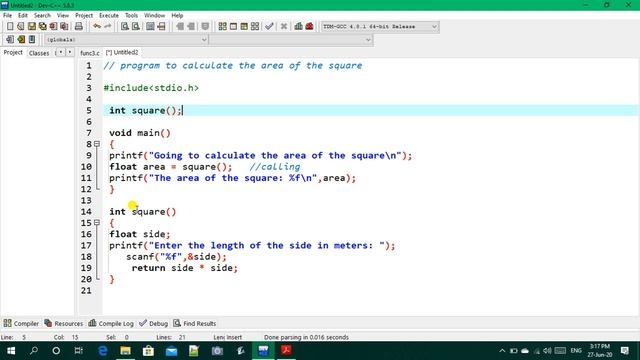This screenshot has height=360, width=640.
Task: Open the (globals) scope dropdown
Action: click(x=126, y=40)
